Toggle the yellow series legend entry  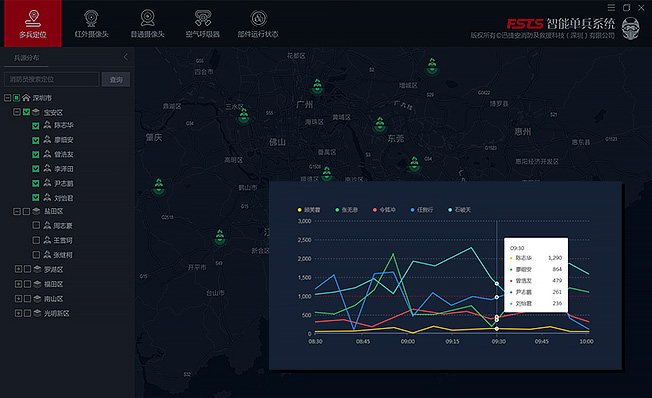309,210
